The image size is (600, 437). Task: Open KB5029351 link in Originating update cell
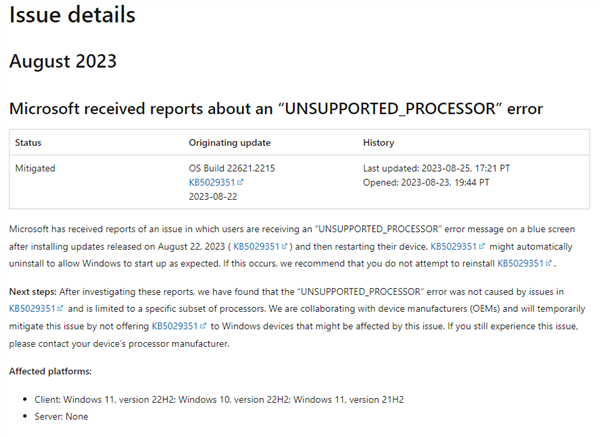212,183
